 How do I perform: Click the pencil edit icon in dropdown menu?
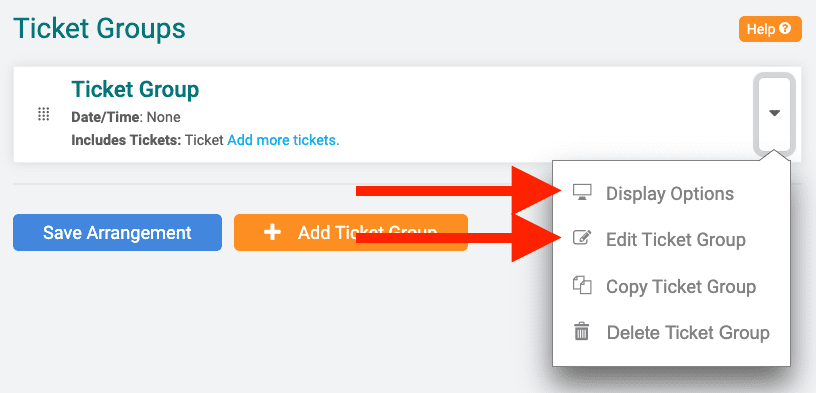tap(582, 239)
